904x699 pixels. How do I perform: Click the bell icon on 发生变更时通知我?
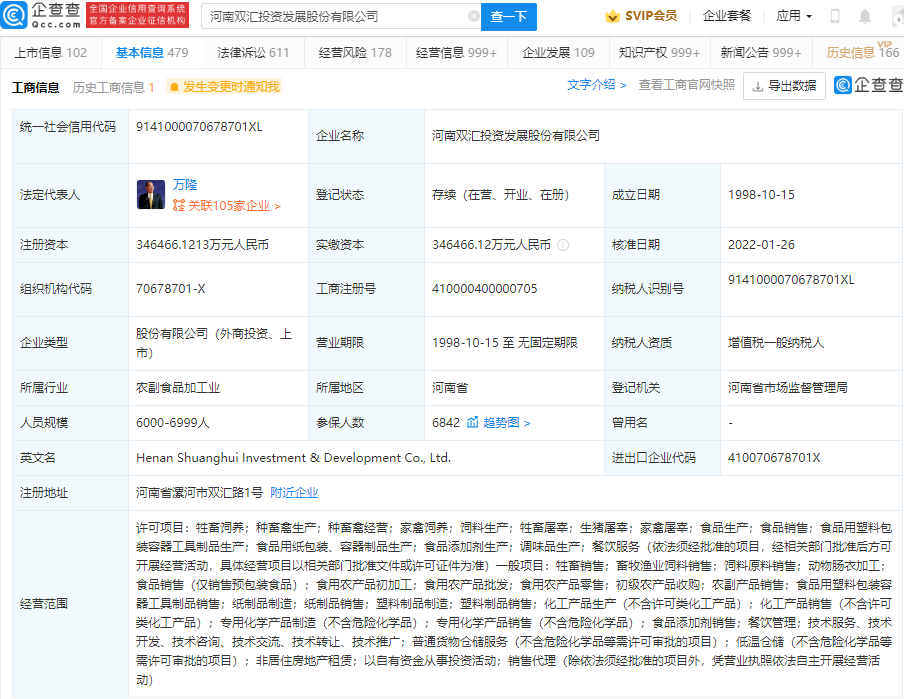[x=175, y=88]
